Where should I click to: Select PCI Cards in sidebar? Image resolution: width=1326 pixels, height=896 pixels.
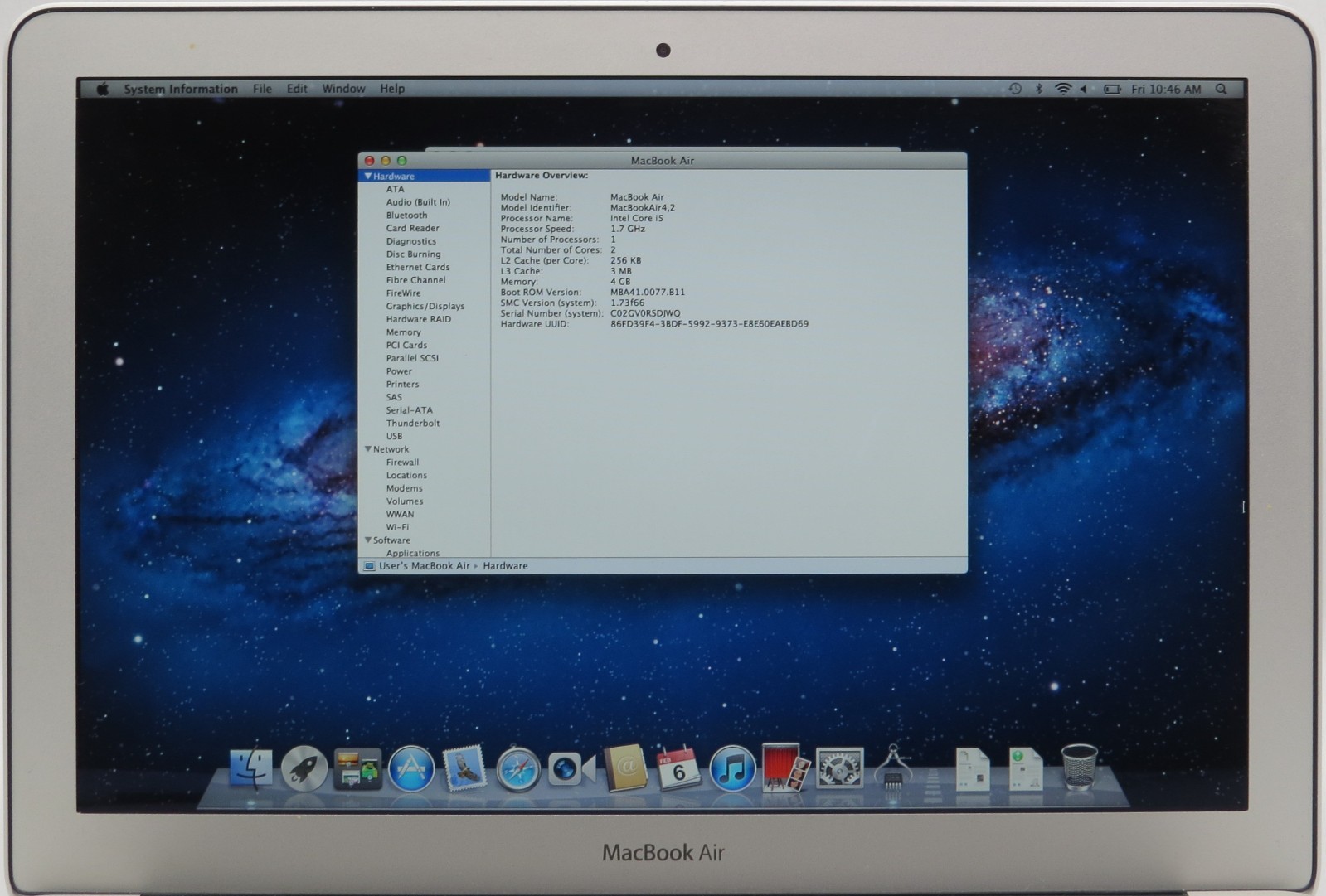click(x=406, y=345)
